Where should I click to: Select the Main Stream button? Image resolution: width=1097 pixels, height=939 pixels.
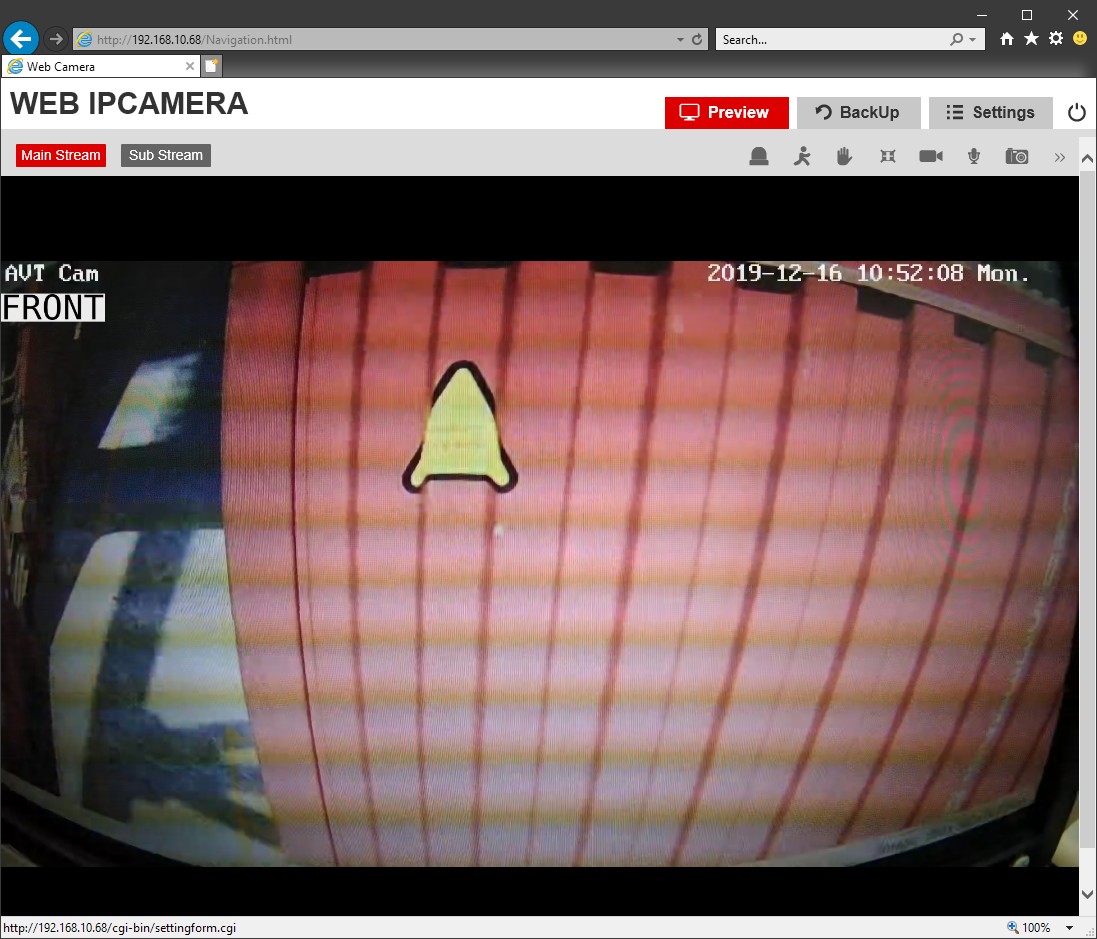(x=61, y=155)
